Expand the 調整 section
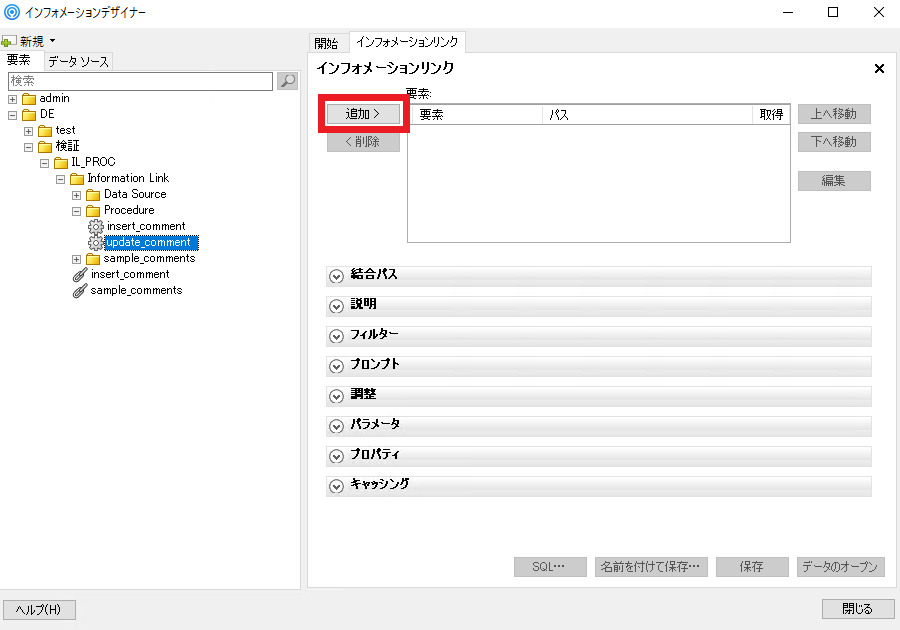Viewport: 900px width, 630px height. click(336, 396)
